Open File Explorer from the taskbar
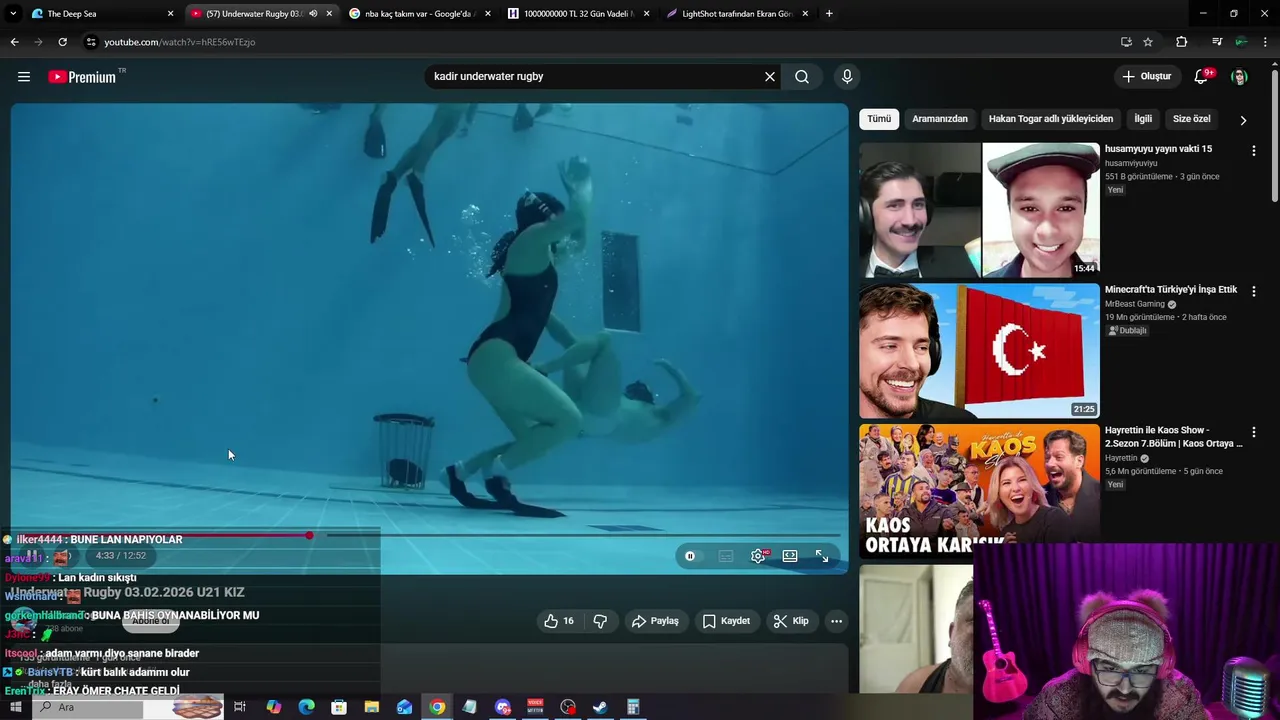 [372, 707]
